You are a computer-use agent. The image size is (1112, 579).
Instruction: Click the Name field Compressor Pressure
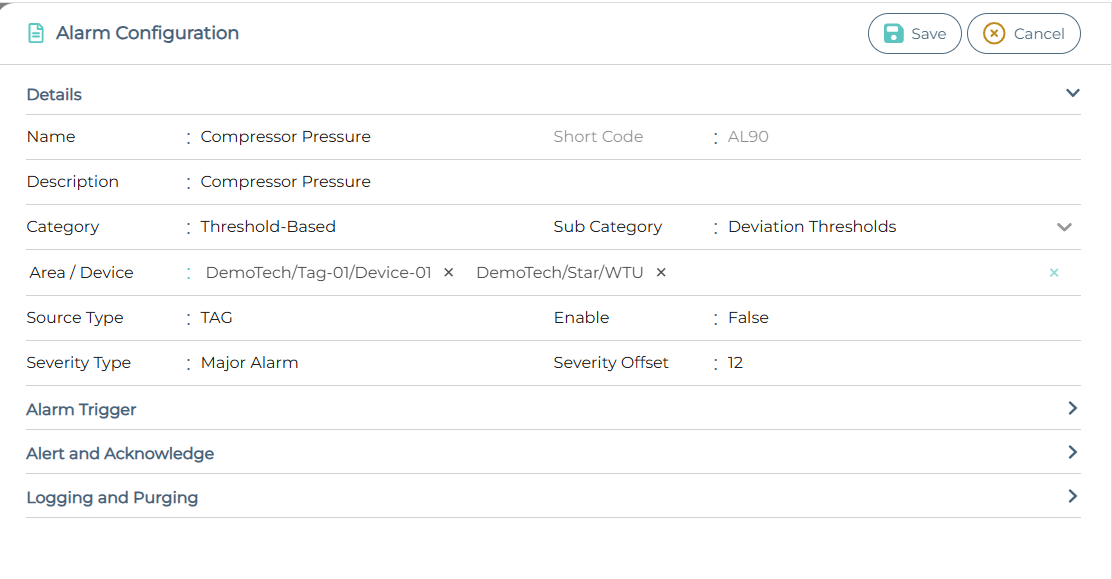click(x=285, y=137)
